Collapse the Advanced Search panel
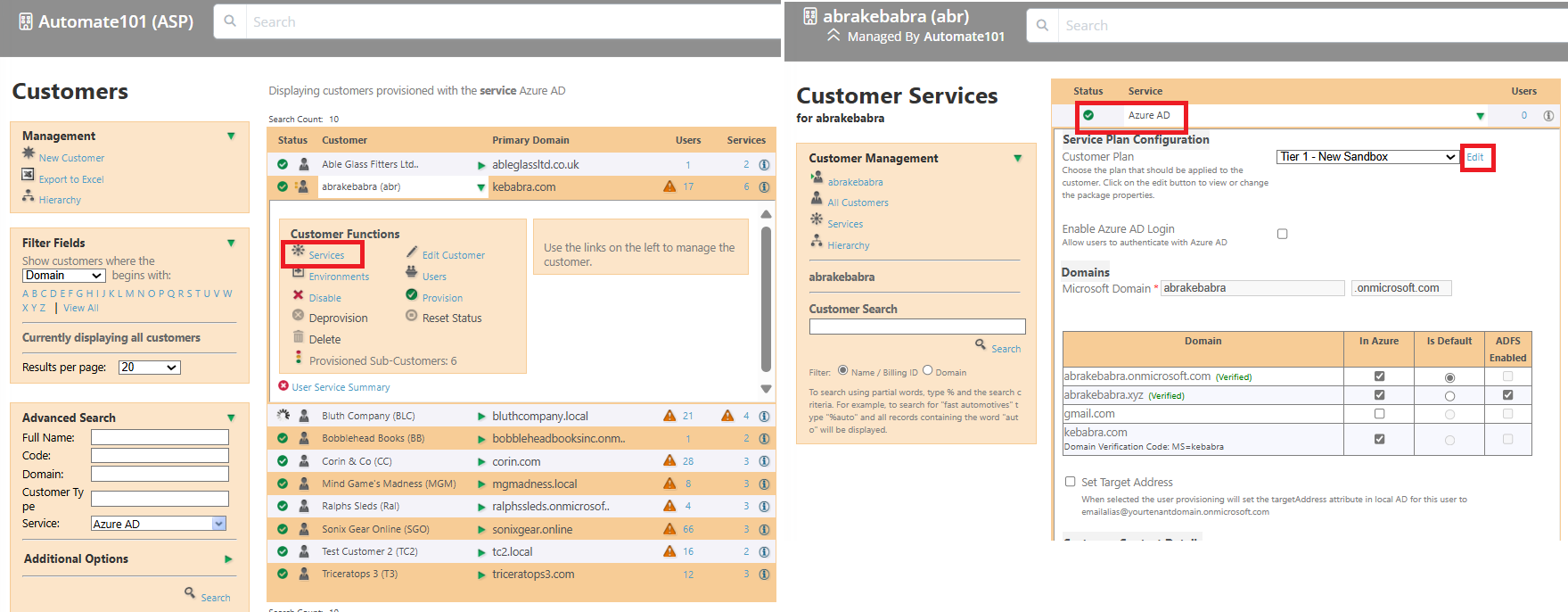The image size is (1568, 612). (231, 418)
